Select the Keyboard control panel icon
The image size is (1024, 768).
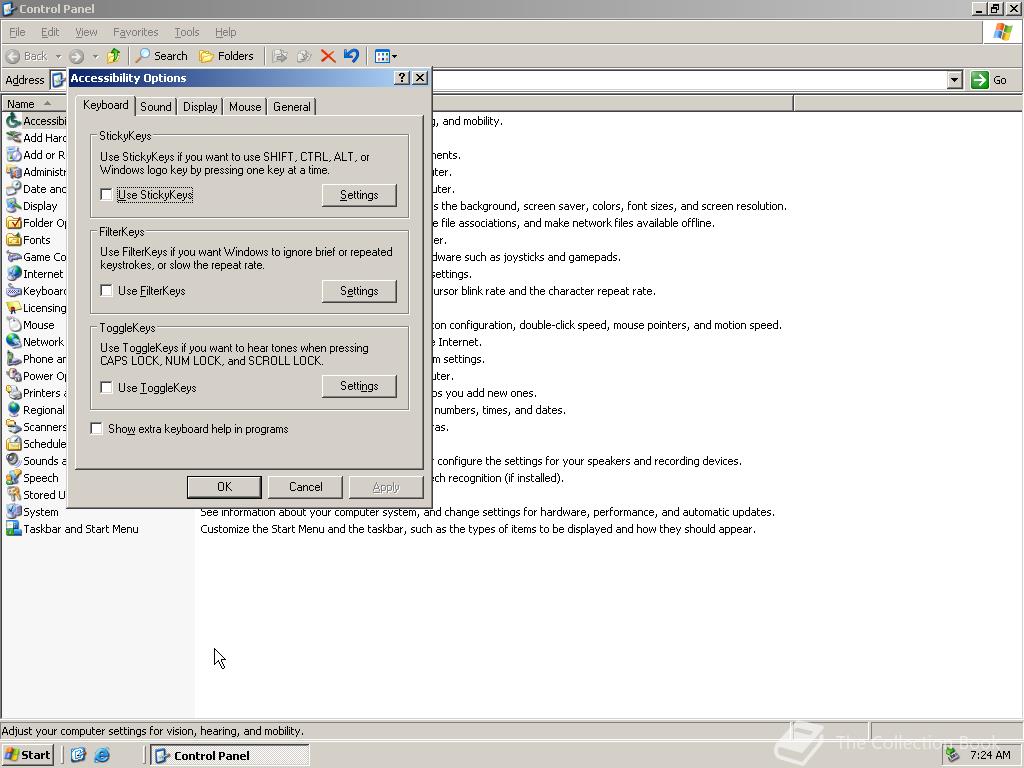coord(13,291)
